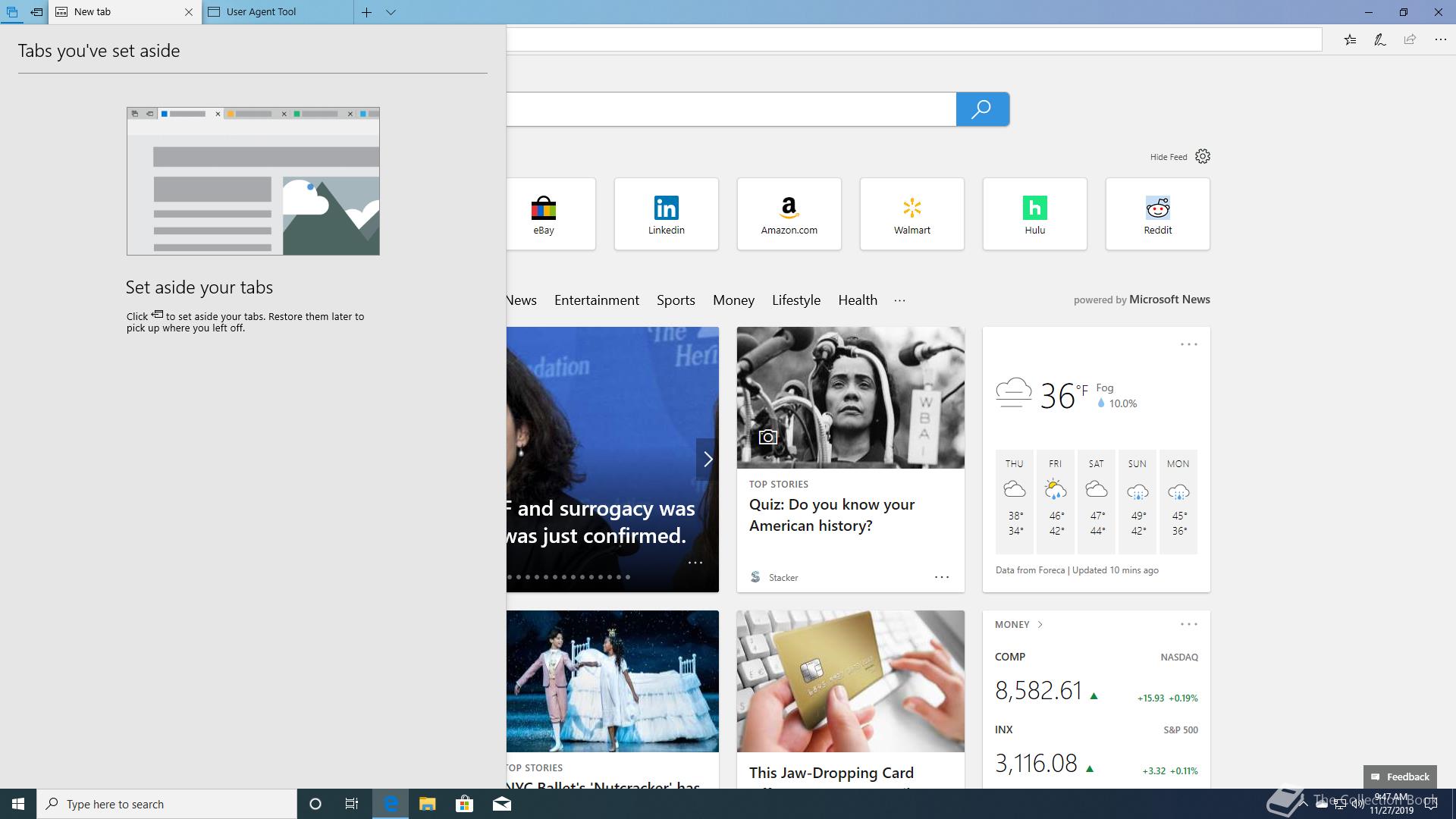Click the browser address bar
This screenshot has height=819, width=1456.
[x=914, y=39]
